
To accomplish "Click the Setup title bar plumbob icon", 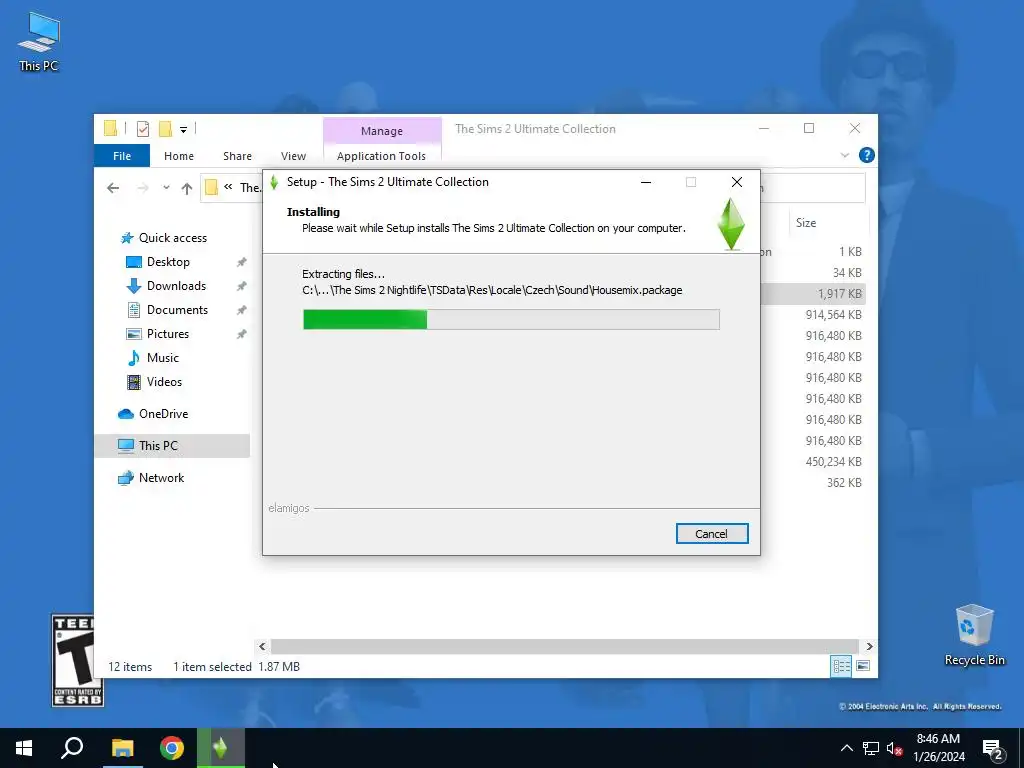I will point(274,182).
